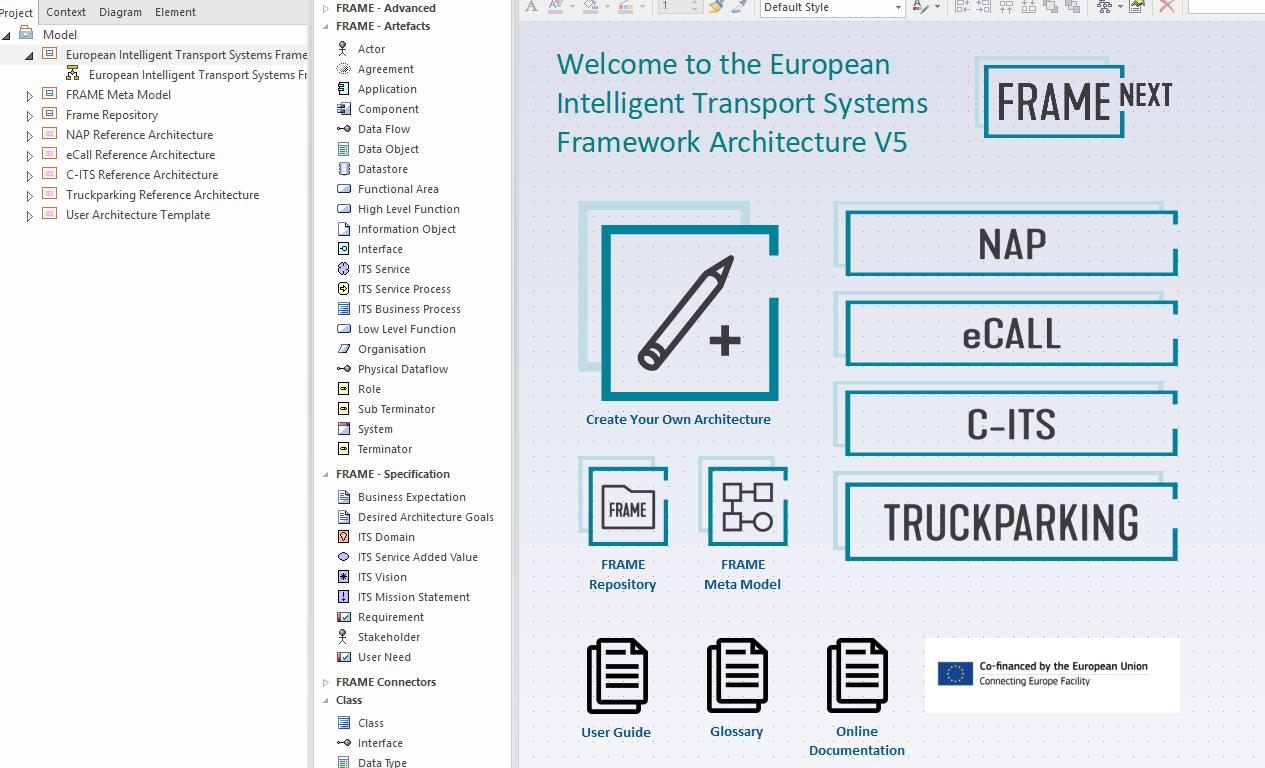
Task: Open the FRAME Meta Model diagram icon
Action: click(x=747, y=507)
